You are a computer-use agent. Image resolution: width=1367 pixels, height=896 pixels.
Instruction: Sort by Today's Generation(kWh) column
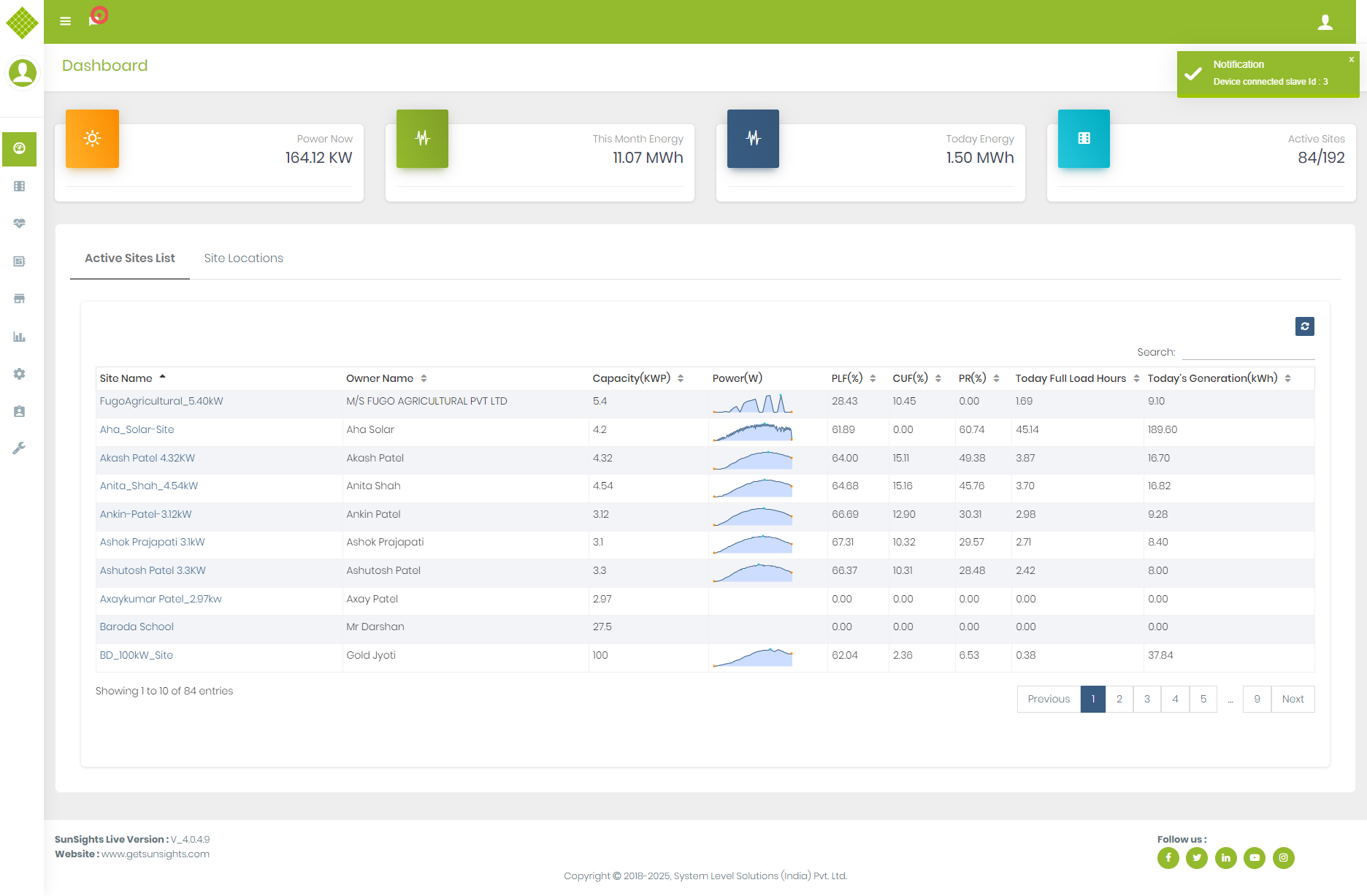(1213, 378)
